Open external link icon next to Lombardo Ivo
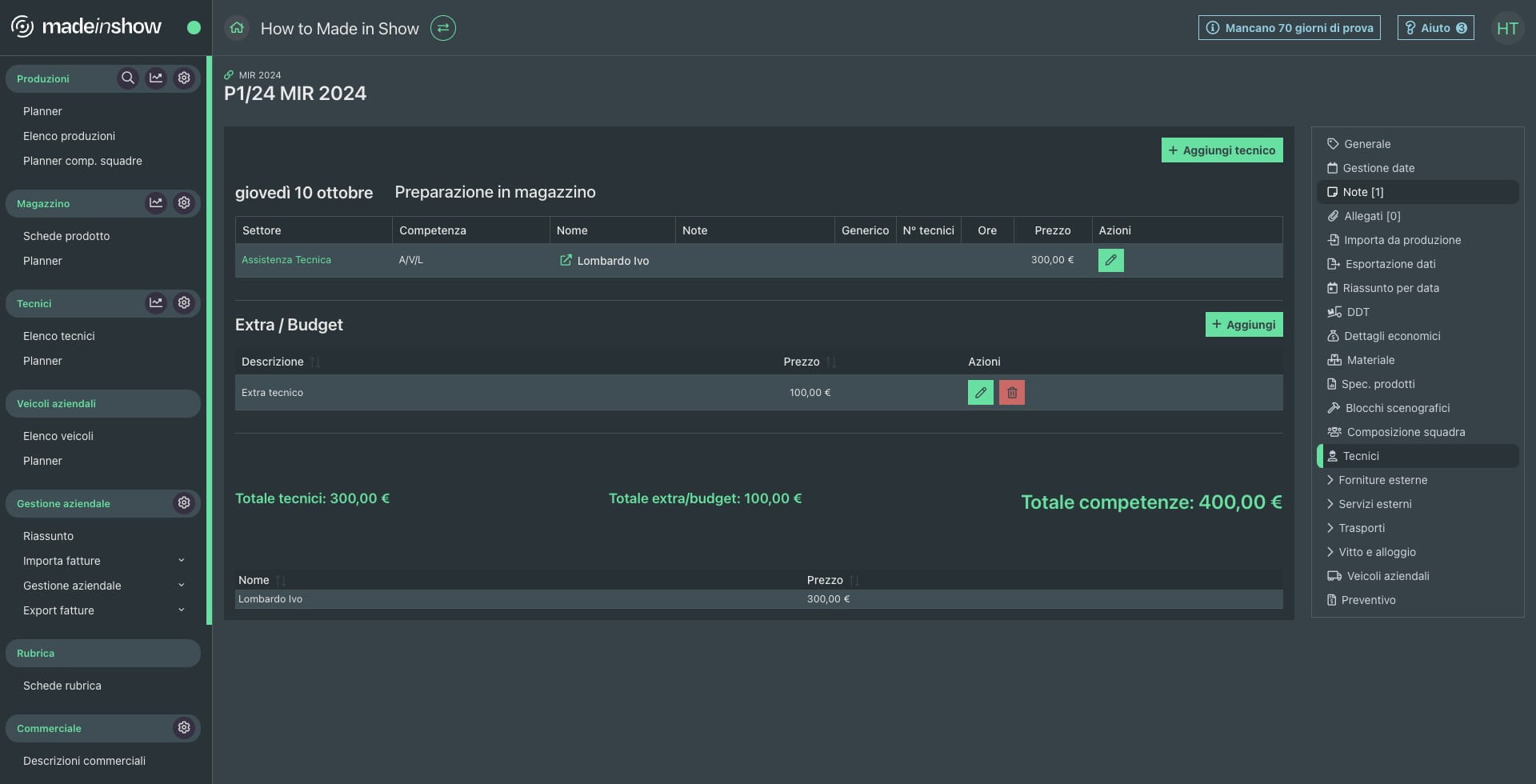 tap(566, 260)
